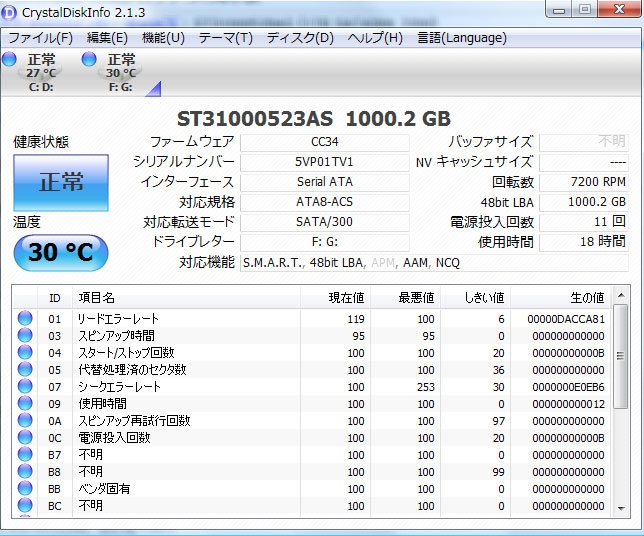Click the 48bit LBA value 1000.2 GB

[x=584, y=202]
